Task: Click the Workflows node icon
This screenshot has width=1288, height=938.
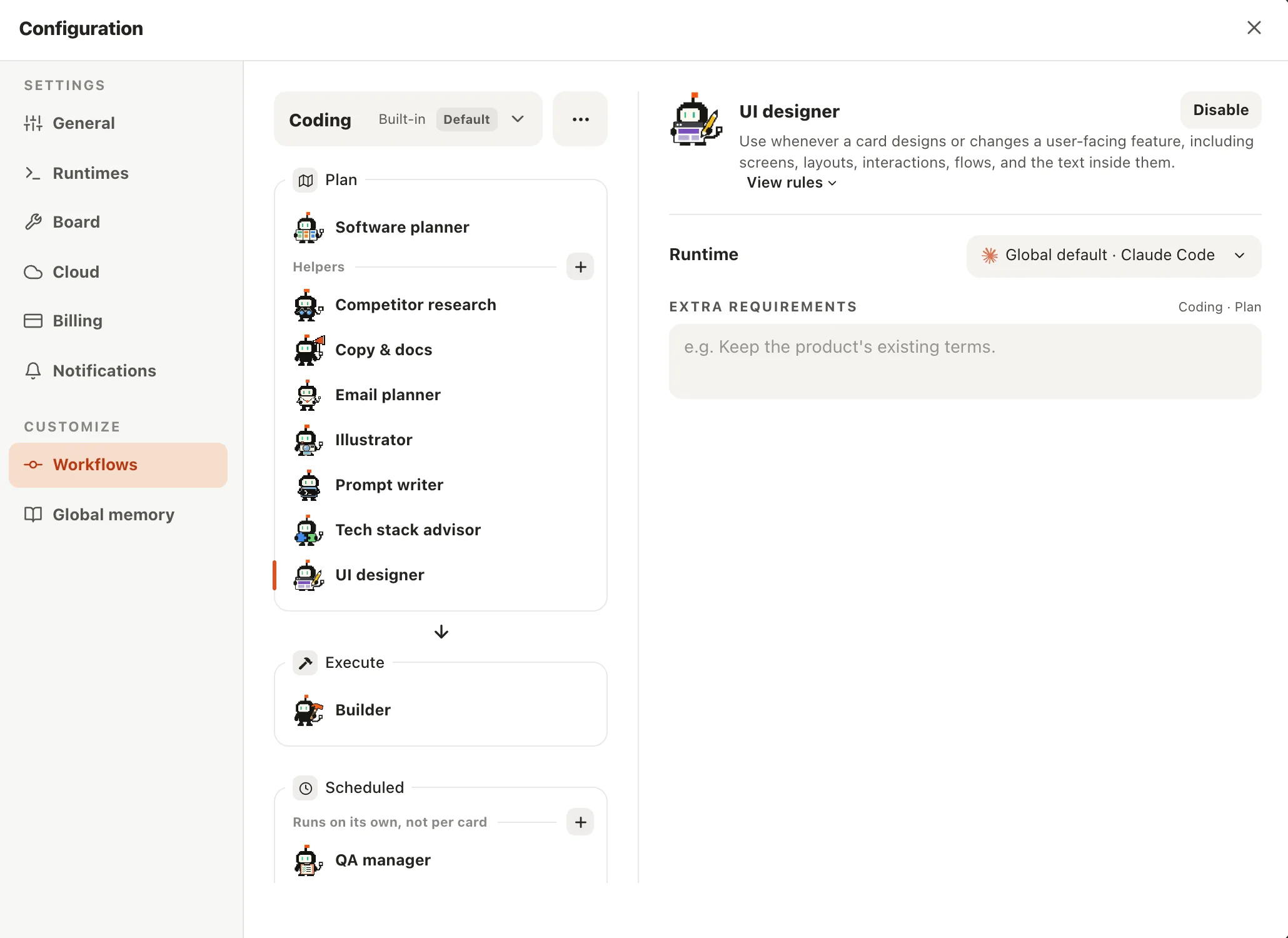Action: [x=33, y=465]
